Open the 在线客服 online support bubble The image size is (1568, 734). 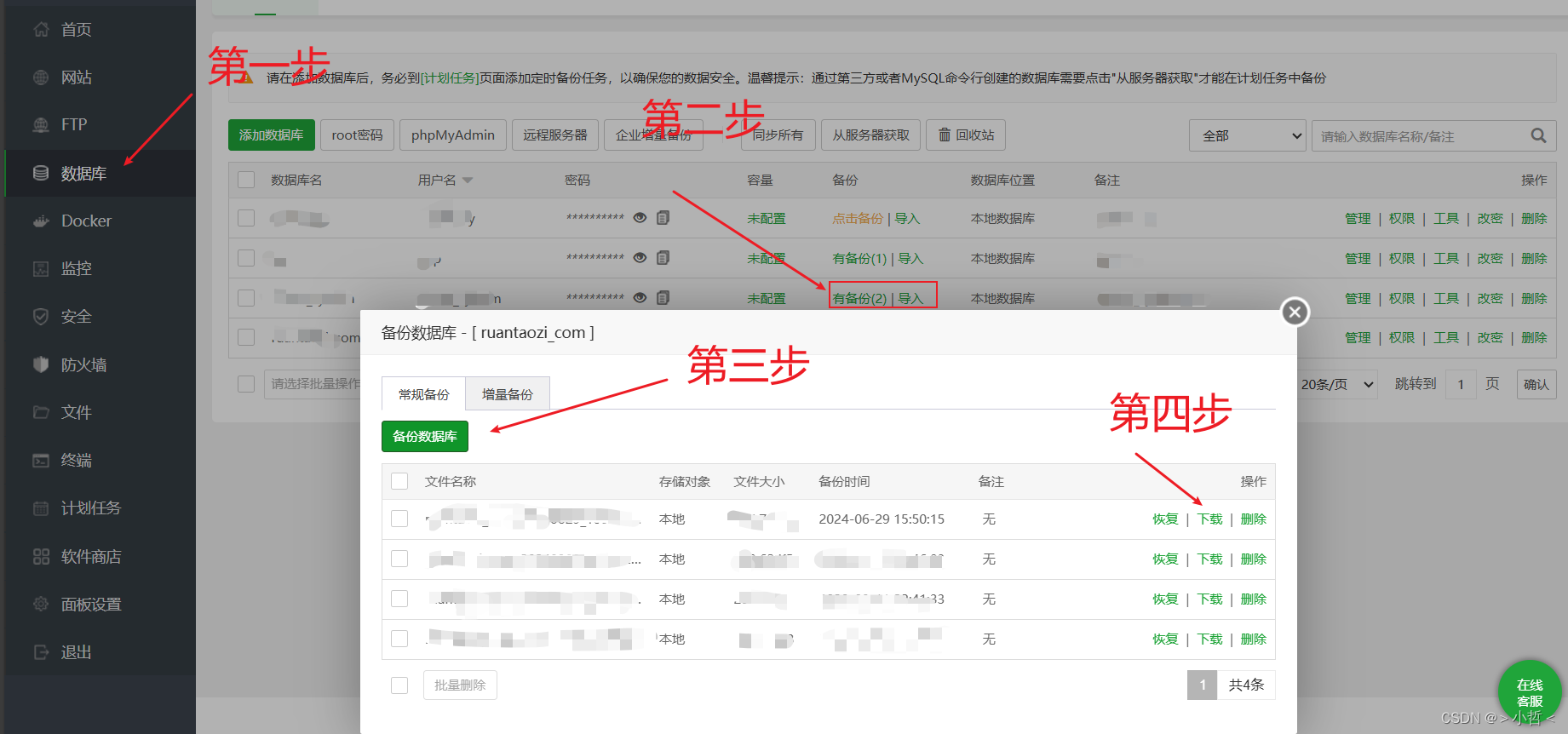click(x=1530, y=692)
